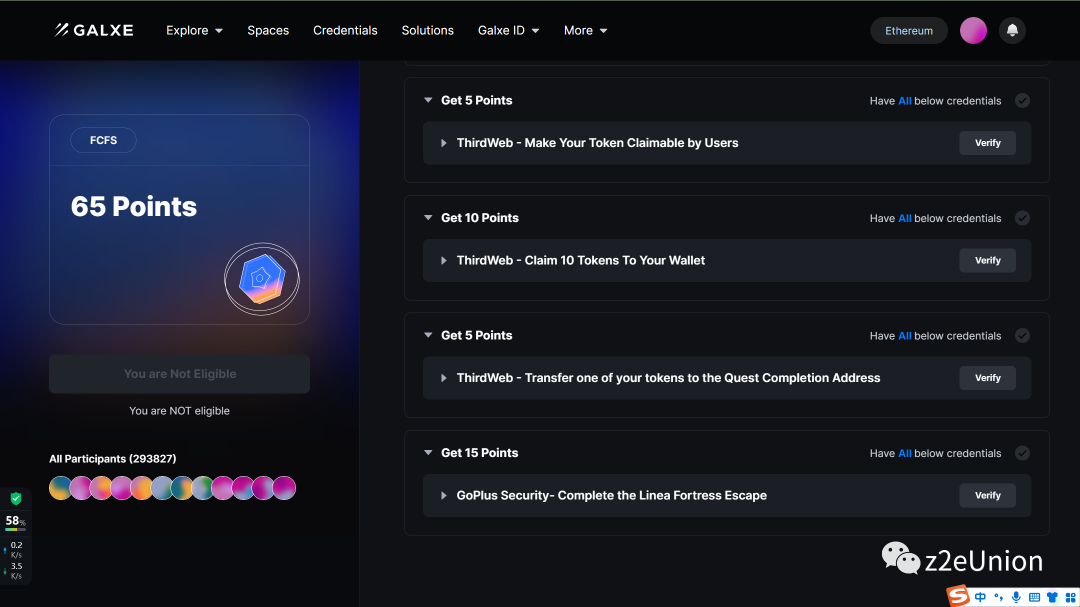
Task: Click the check circle for ThirdWeb Claim 10 Tokens group
Action: click(x=1022, y=218)
